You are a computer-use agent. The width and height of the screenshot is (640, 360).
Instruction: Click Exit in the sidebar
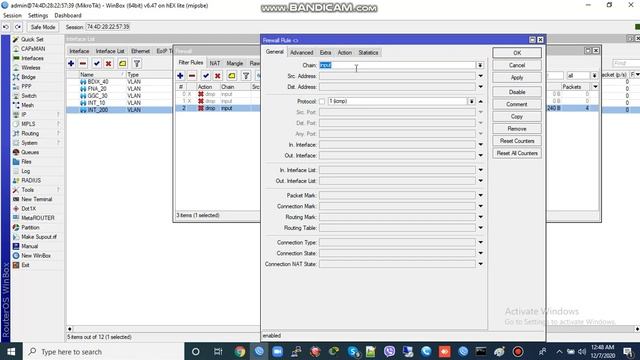point(25,265)
